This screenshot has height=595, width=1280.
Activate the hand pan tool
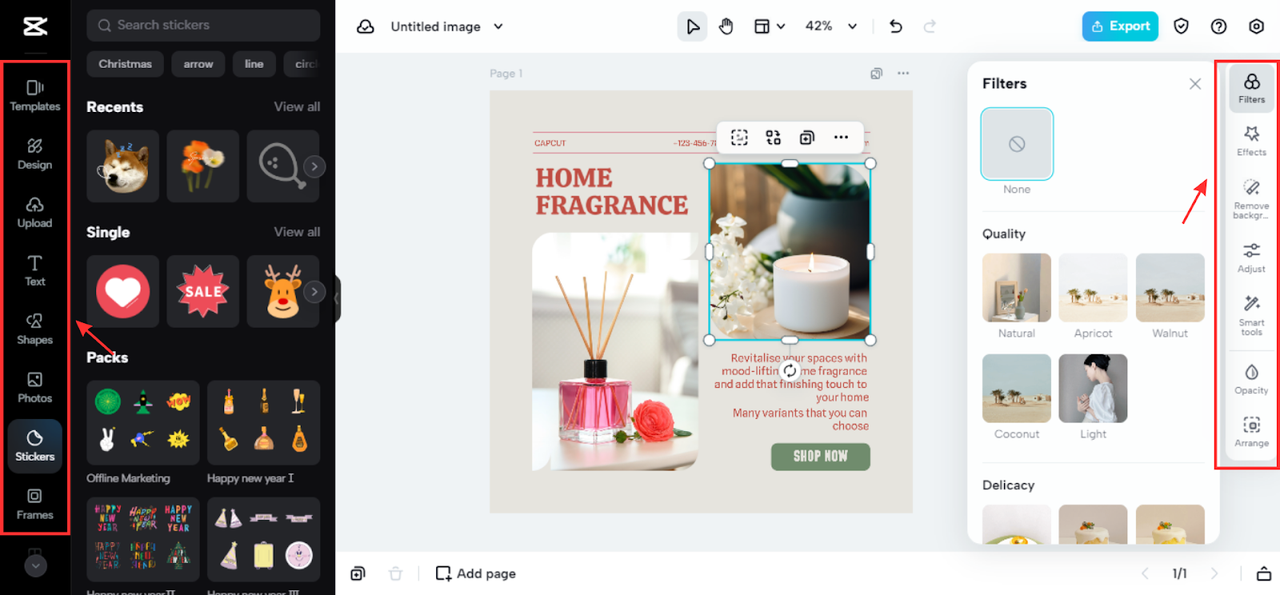pos(726,26)
